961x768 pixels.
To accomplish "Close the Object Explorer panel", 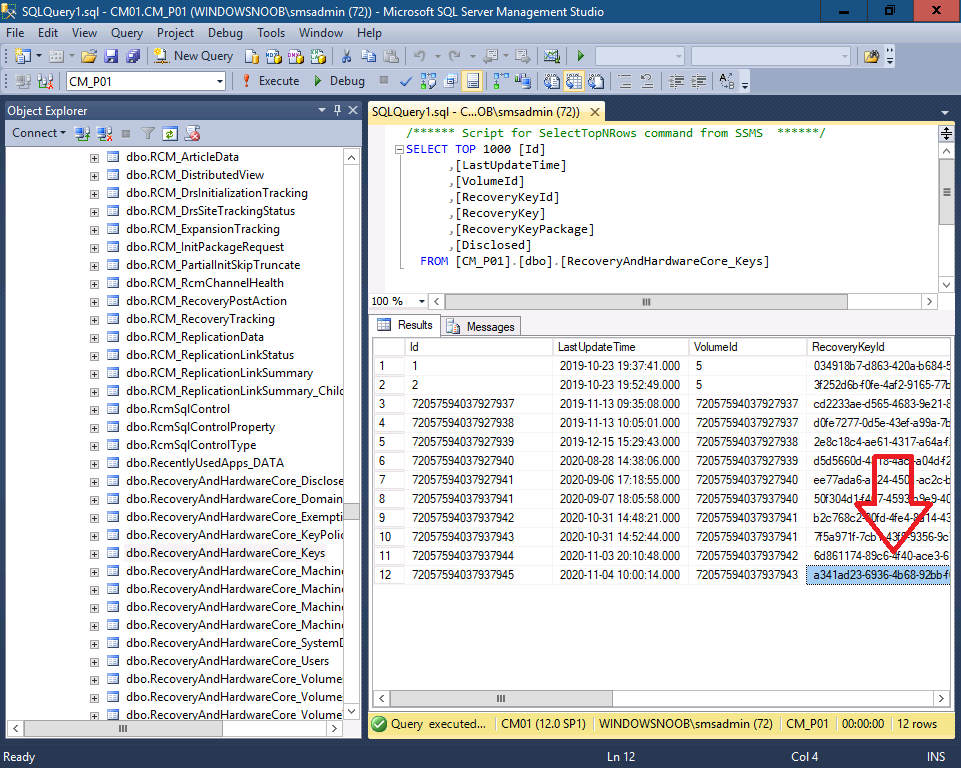I will [x=353, y=110].
